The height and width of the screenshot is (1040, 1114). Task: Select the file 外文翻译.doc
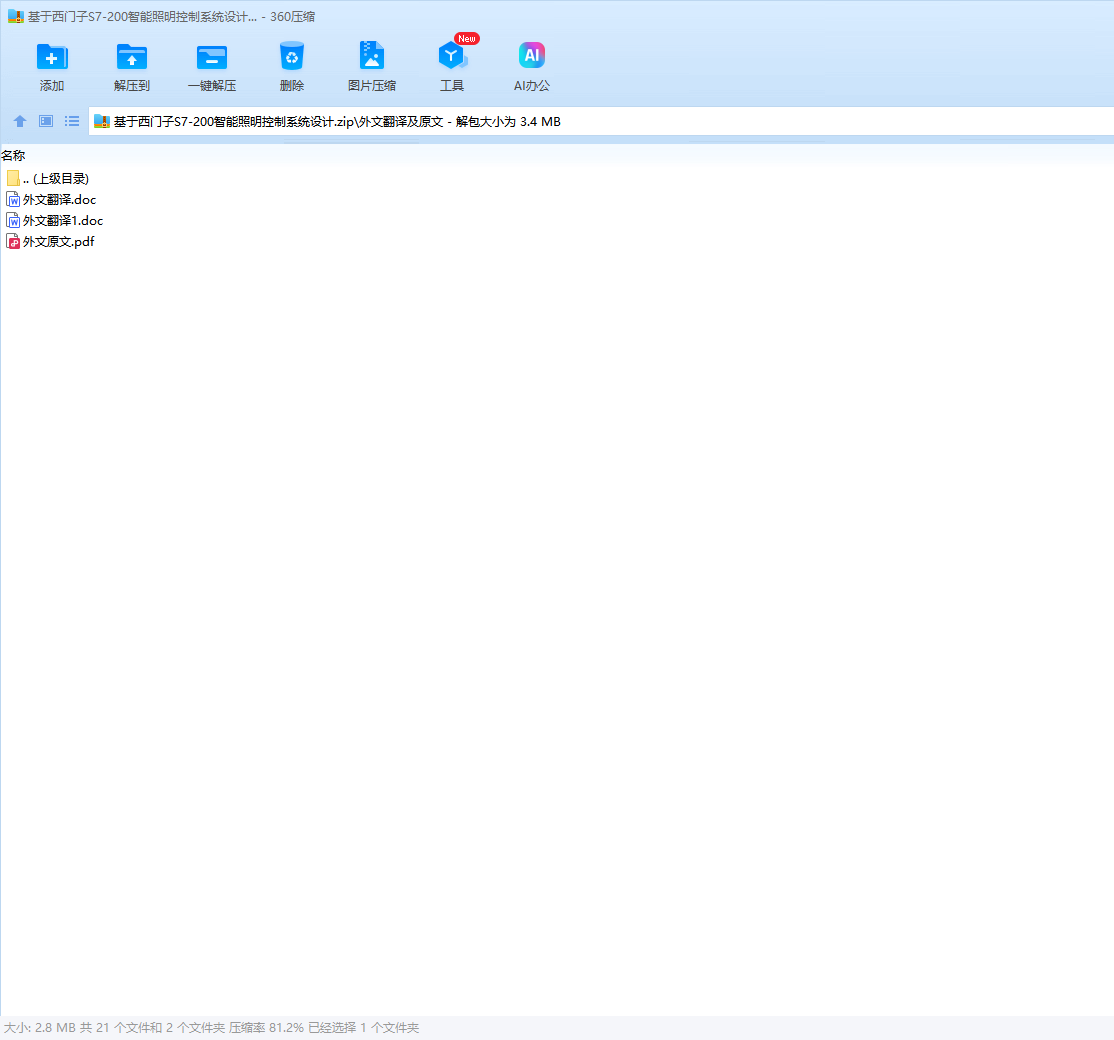[x=51, y=200]
